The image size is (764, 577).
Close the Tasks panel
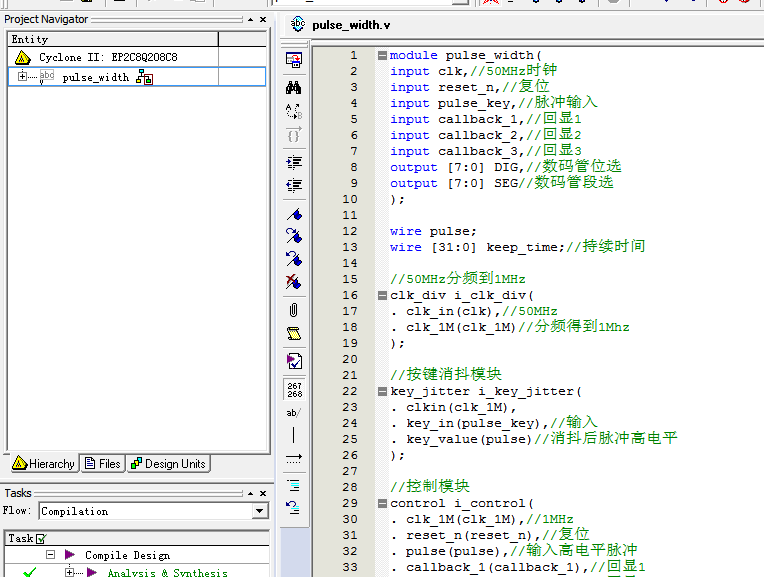(x=263, y=493)
